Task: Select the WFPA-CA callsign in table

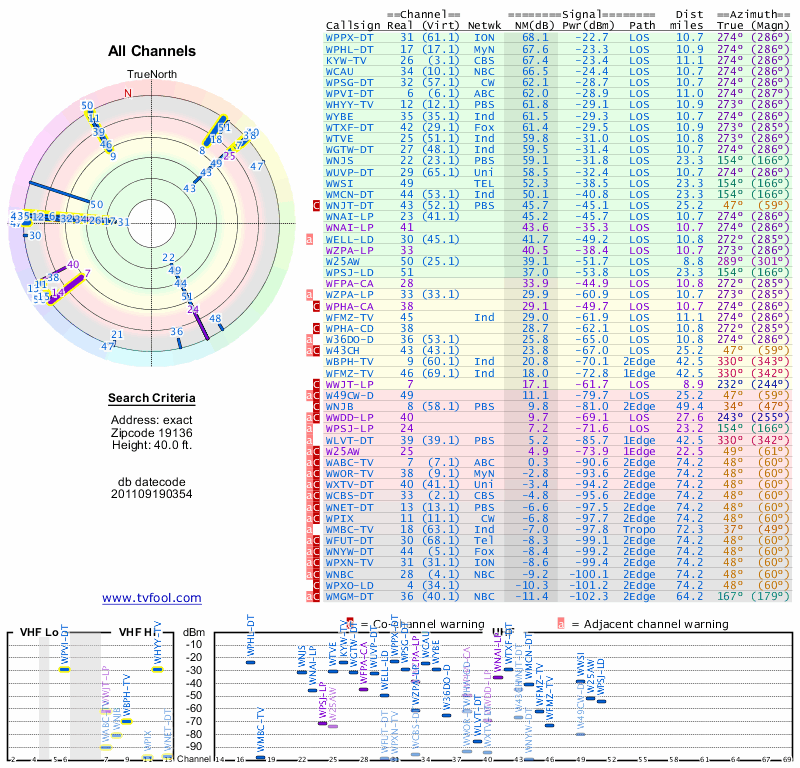Action: [x=349, y=283]
